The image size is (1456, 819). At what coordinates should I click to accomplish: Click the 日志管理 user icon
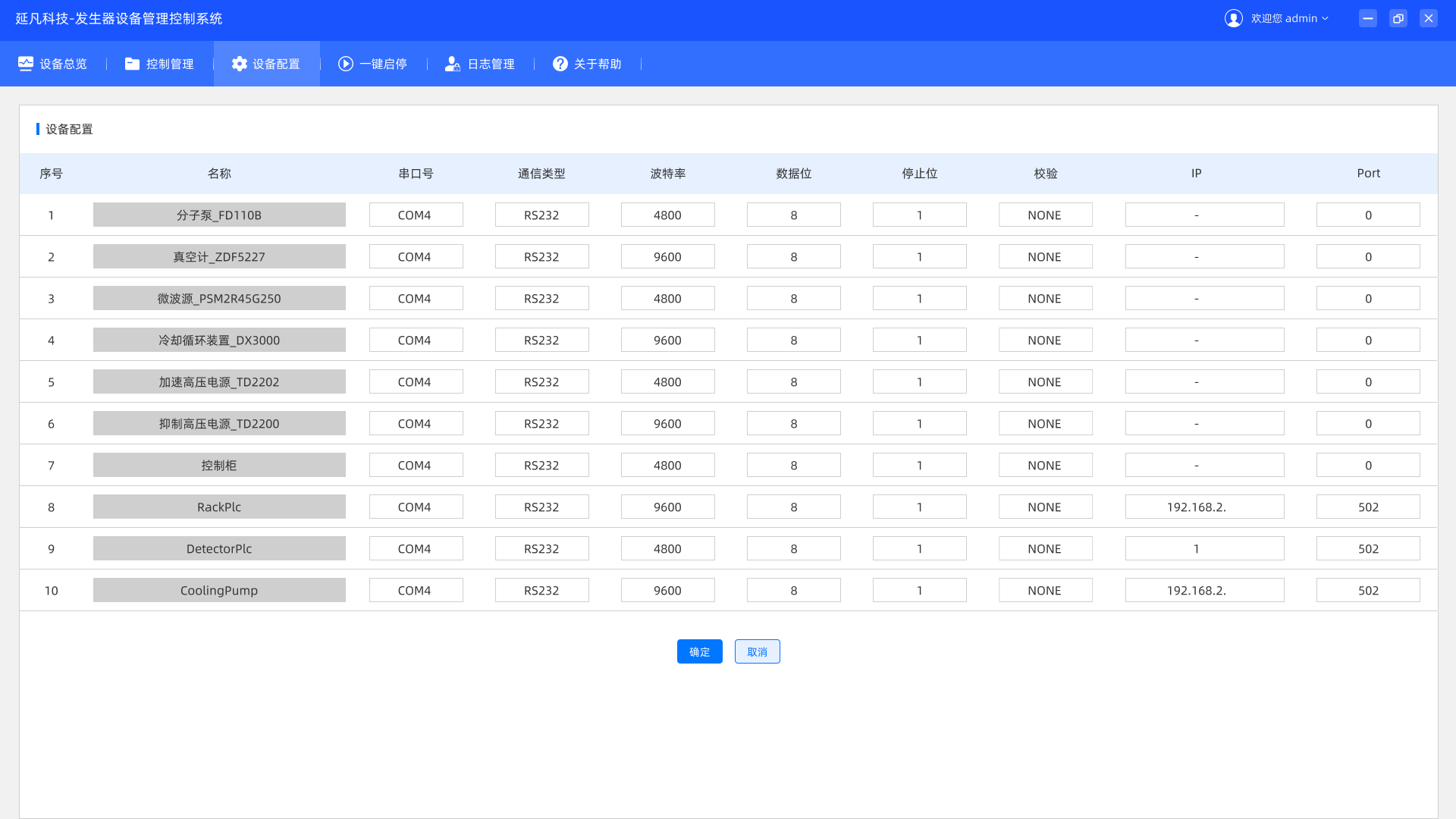tap(453, 64)
